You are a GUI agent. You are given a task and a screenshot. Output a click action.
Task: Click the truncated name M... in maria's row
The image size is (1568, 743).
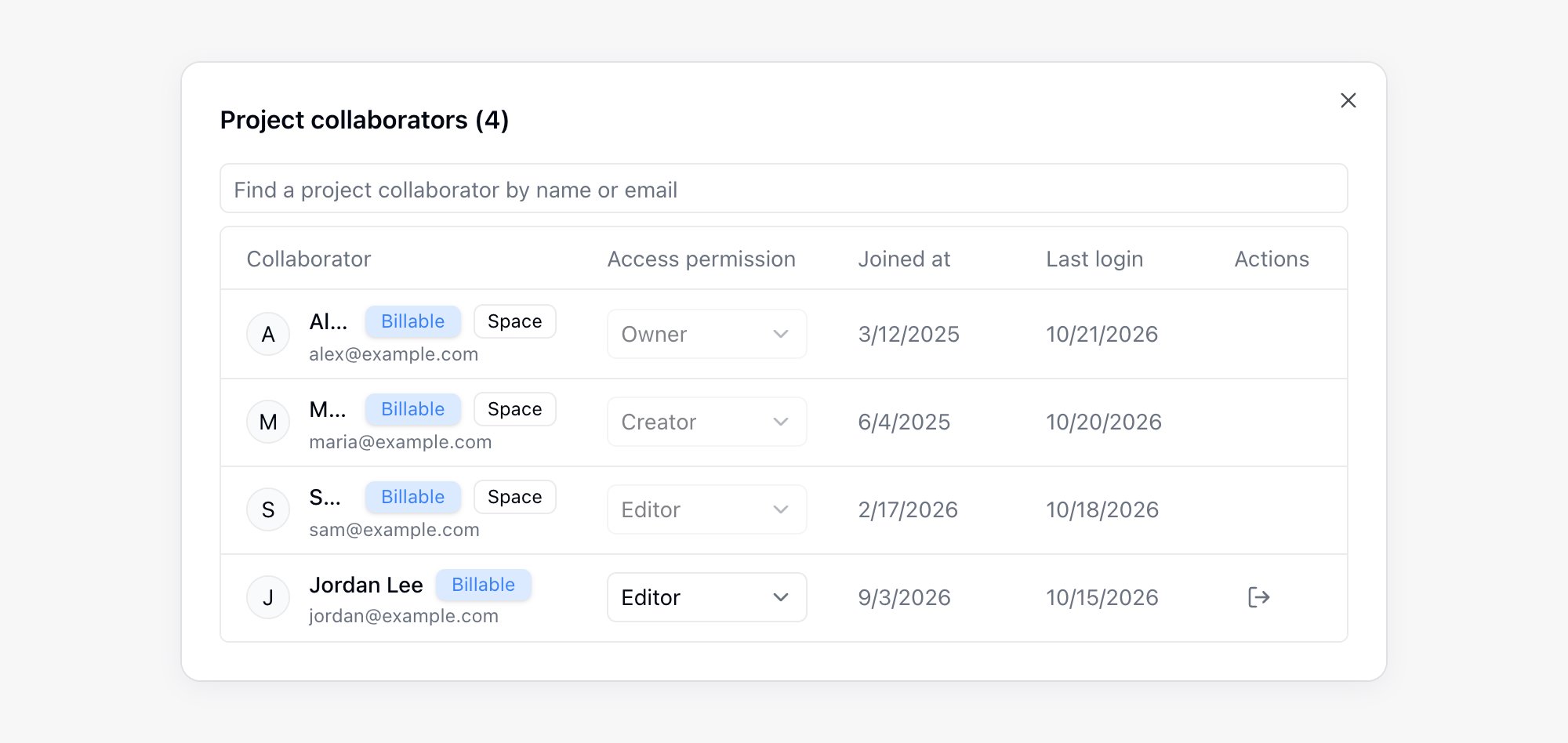click(x=327, y=409)
